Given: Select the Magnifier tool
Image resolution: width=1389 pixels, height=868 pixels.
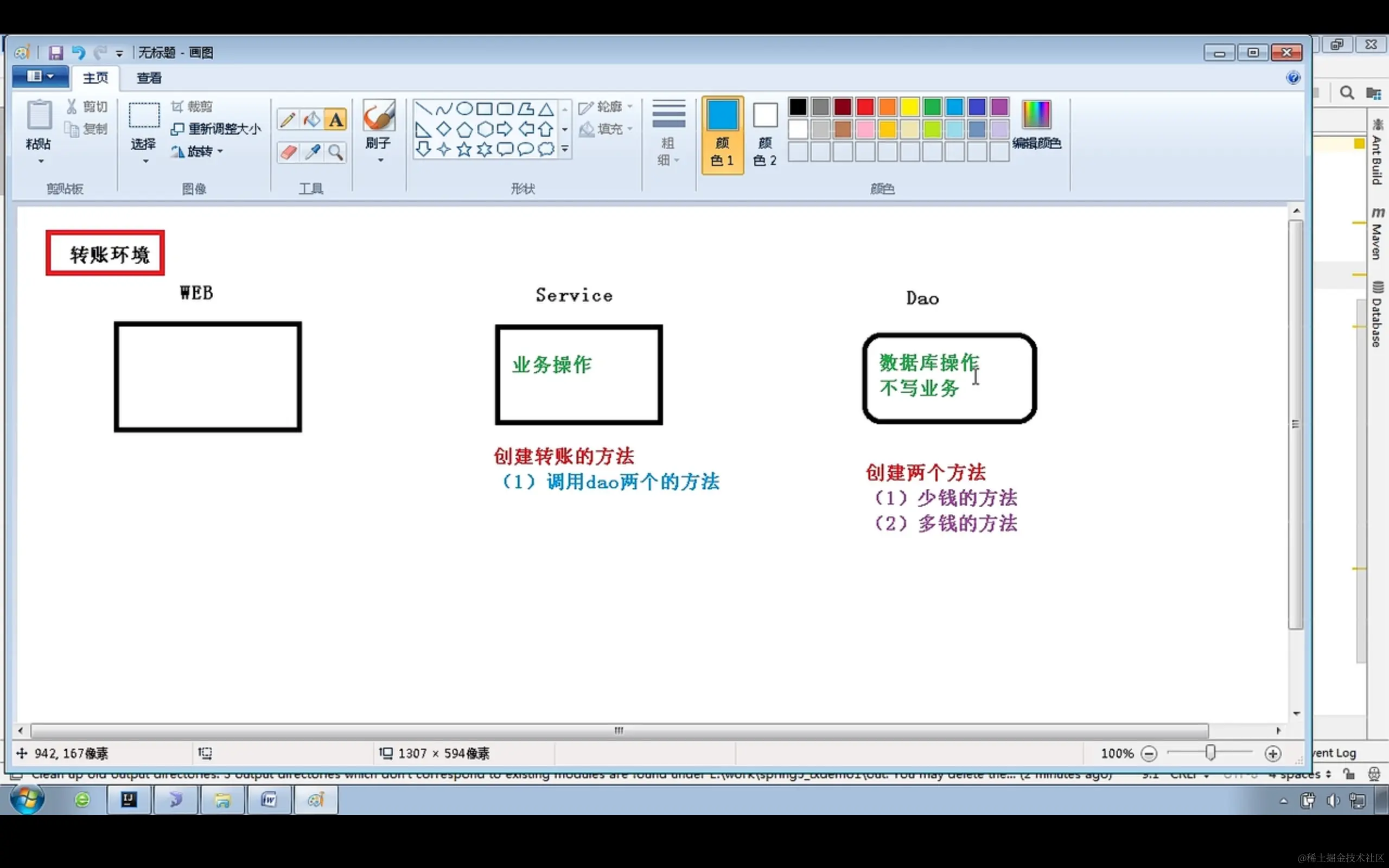Looking at the screenshot, I should [x=336, y=152].
